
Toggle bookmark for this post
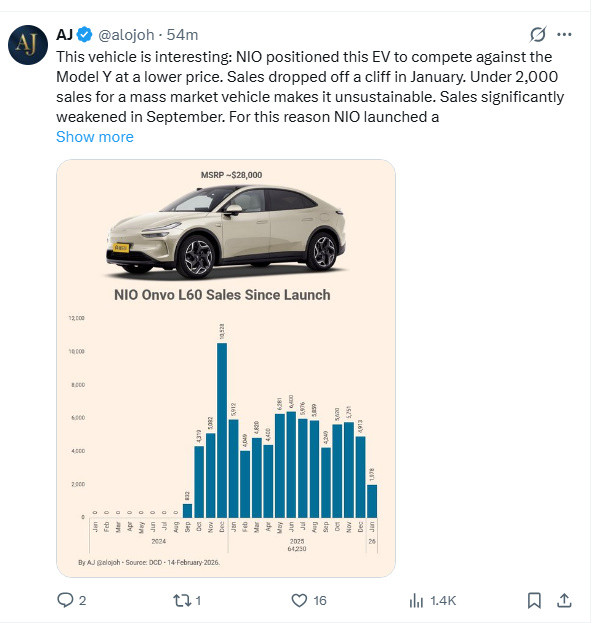point(534,600)
